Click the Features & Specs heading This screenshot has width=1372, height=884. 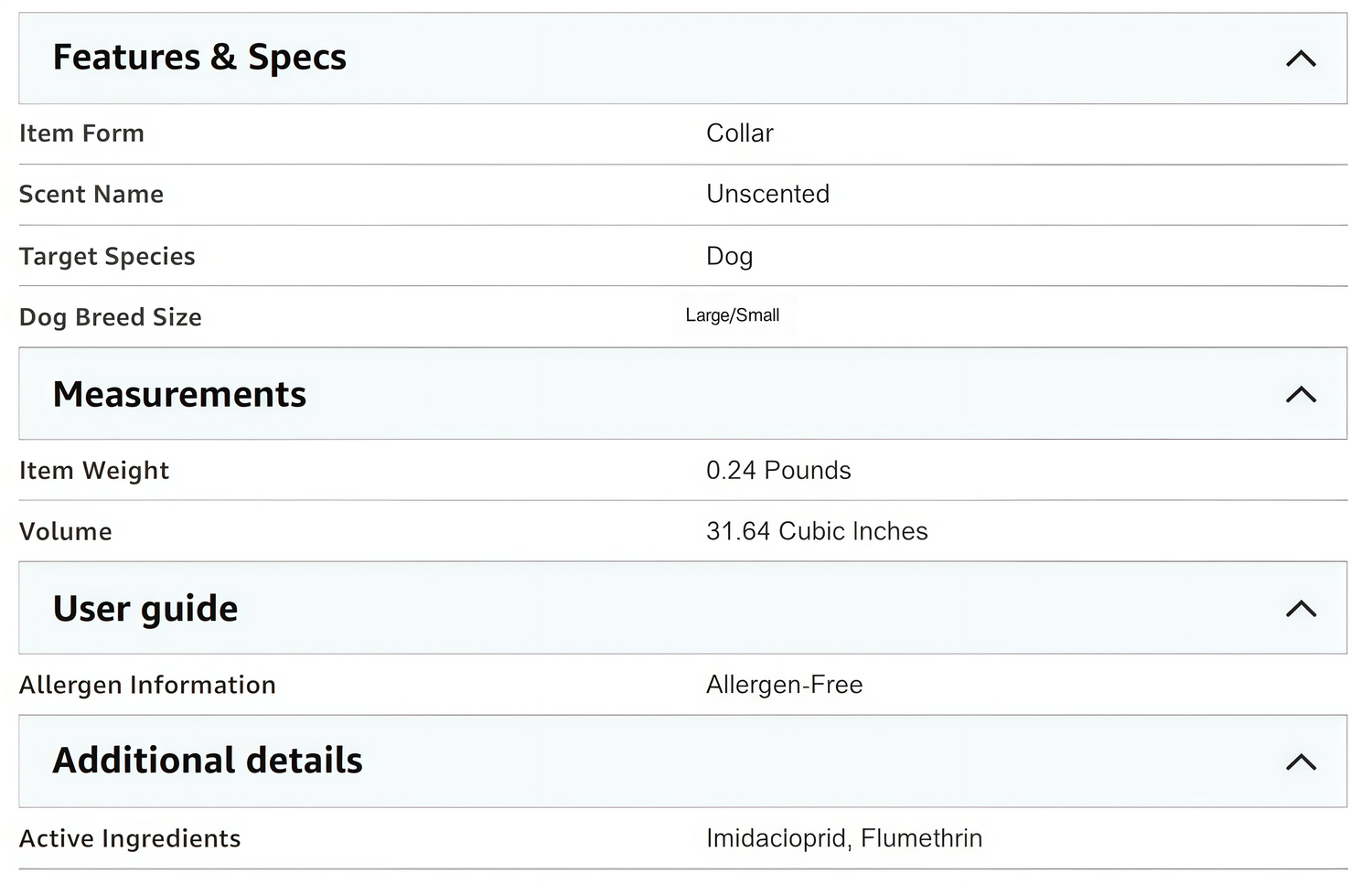click(199, 58)
